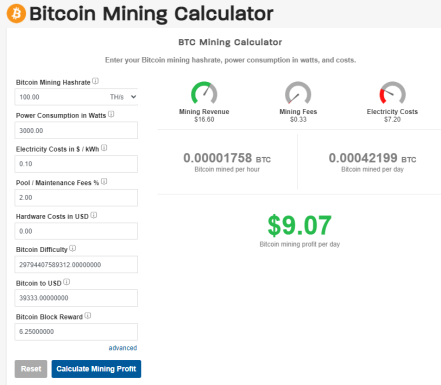Open info icon beside Power Consumption in Watts
The height and width of the screenshot is (385, 441).
point(111,114)
